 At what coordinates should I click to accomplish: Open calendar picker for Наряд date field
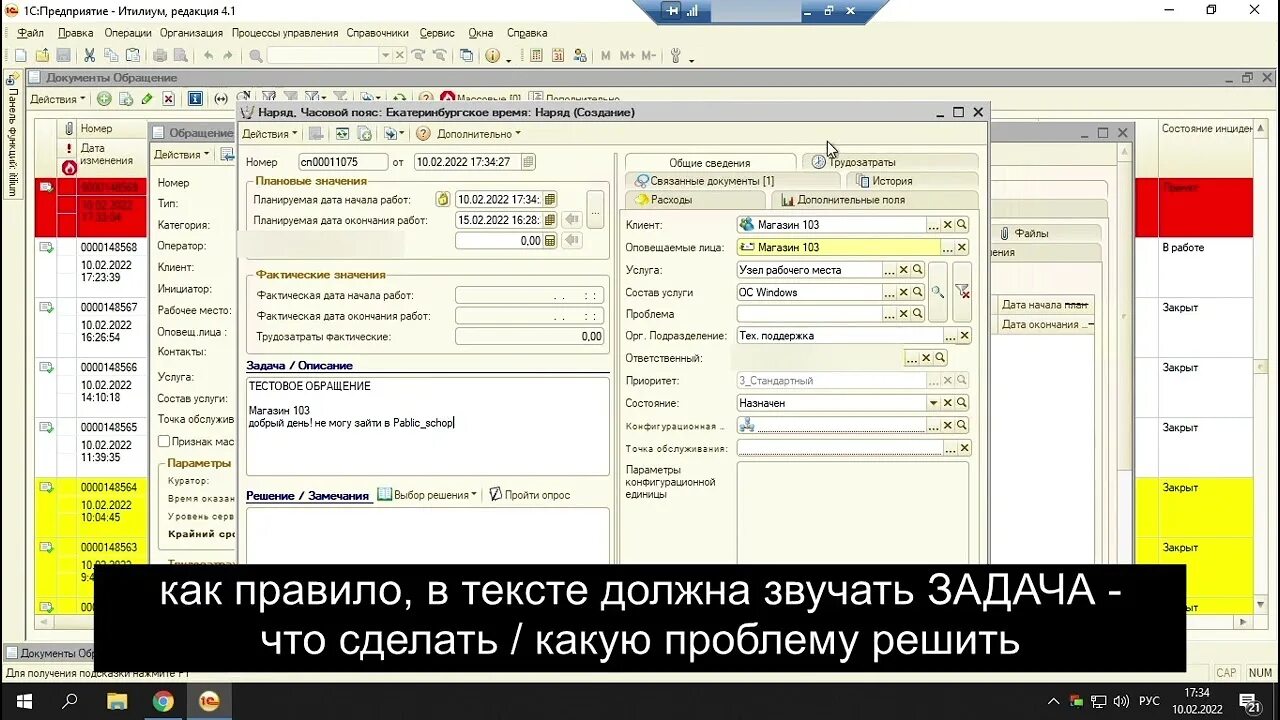[528, 162]
